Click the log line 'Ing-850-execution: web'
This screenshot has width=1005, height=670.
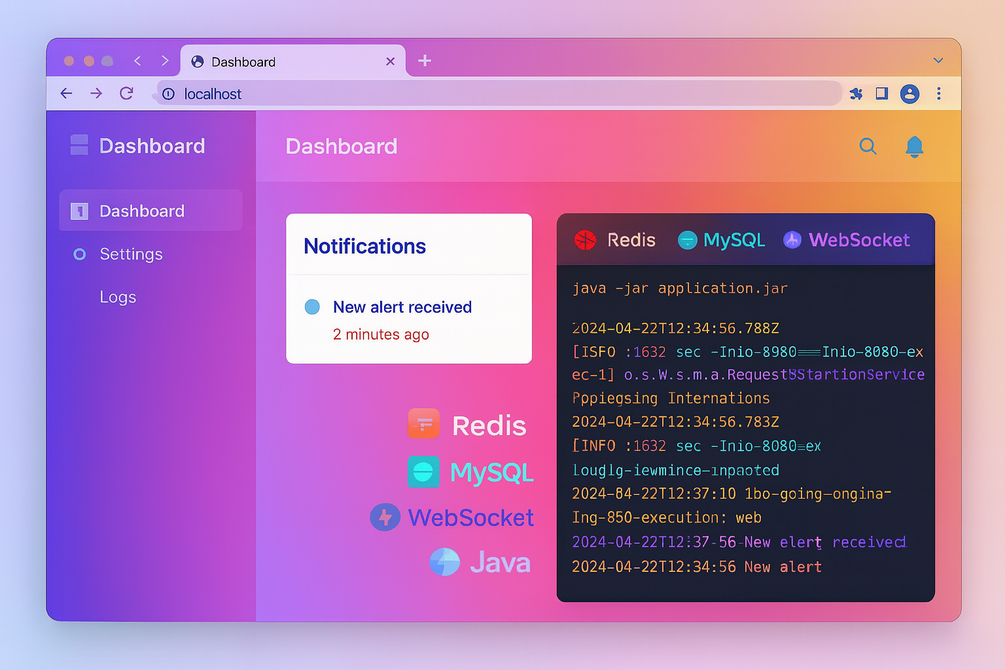pyautogui.click(x=667, y=517)
